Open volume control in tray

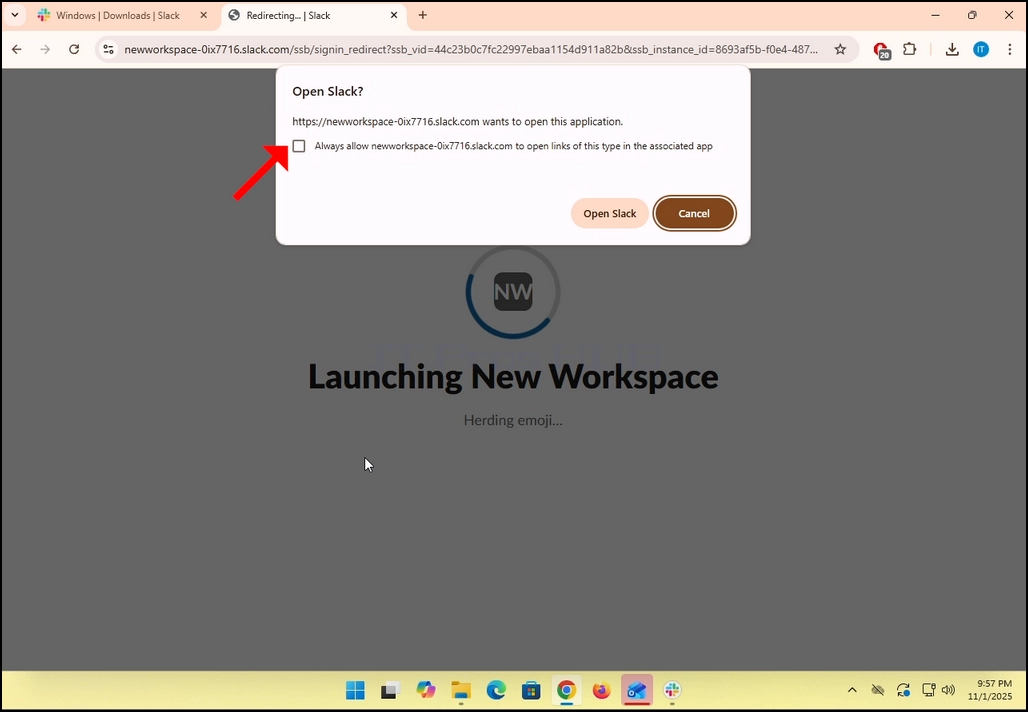pyautogui.click(x=948, y=690)
